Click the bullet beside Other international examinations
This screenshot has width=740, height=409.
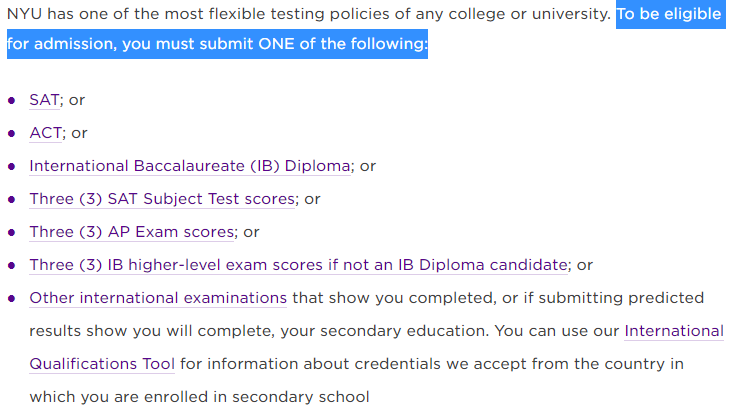coord(12,299)
